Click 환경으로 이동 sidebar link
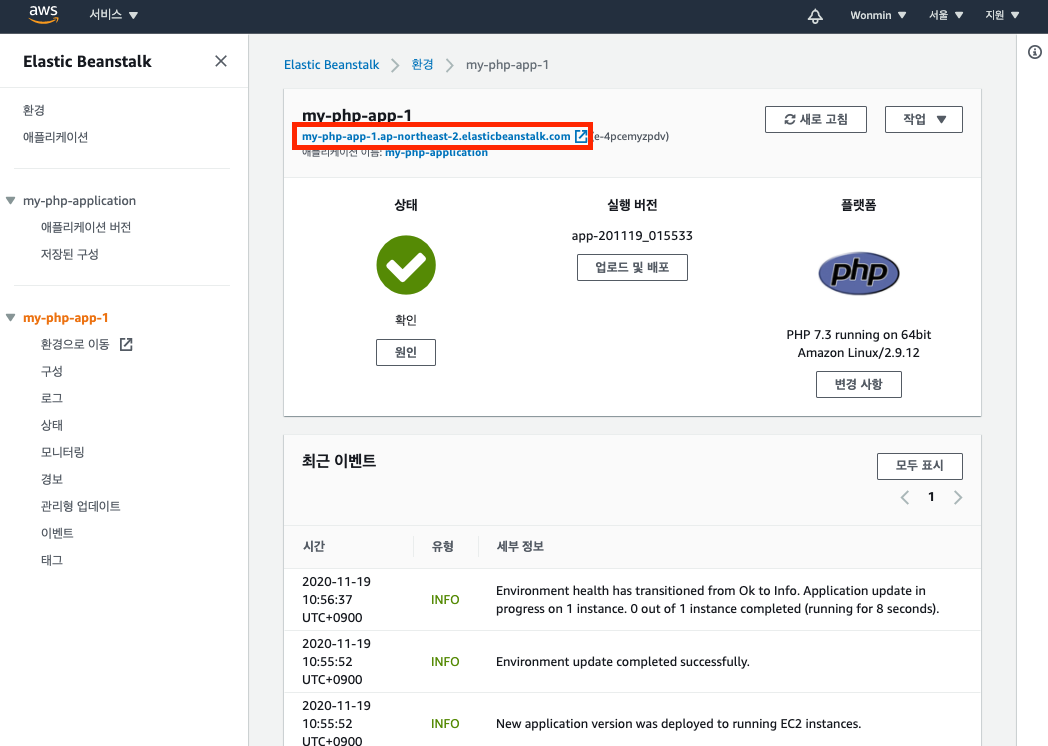Image resolution: width=1048 pixels, height=746 pixels. pyautogui.click(x=75, y=344)
